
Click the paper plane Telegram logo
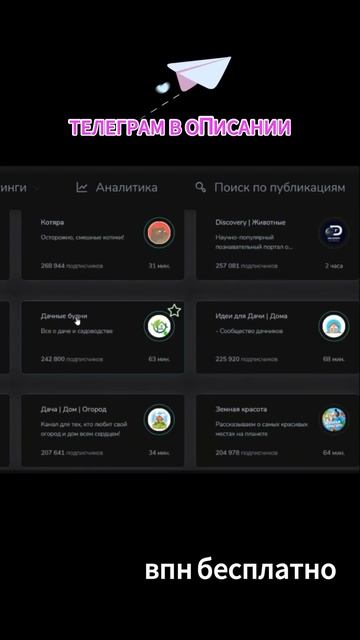pos(199,73)
